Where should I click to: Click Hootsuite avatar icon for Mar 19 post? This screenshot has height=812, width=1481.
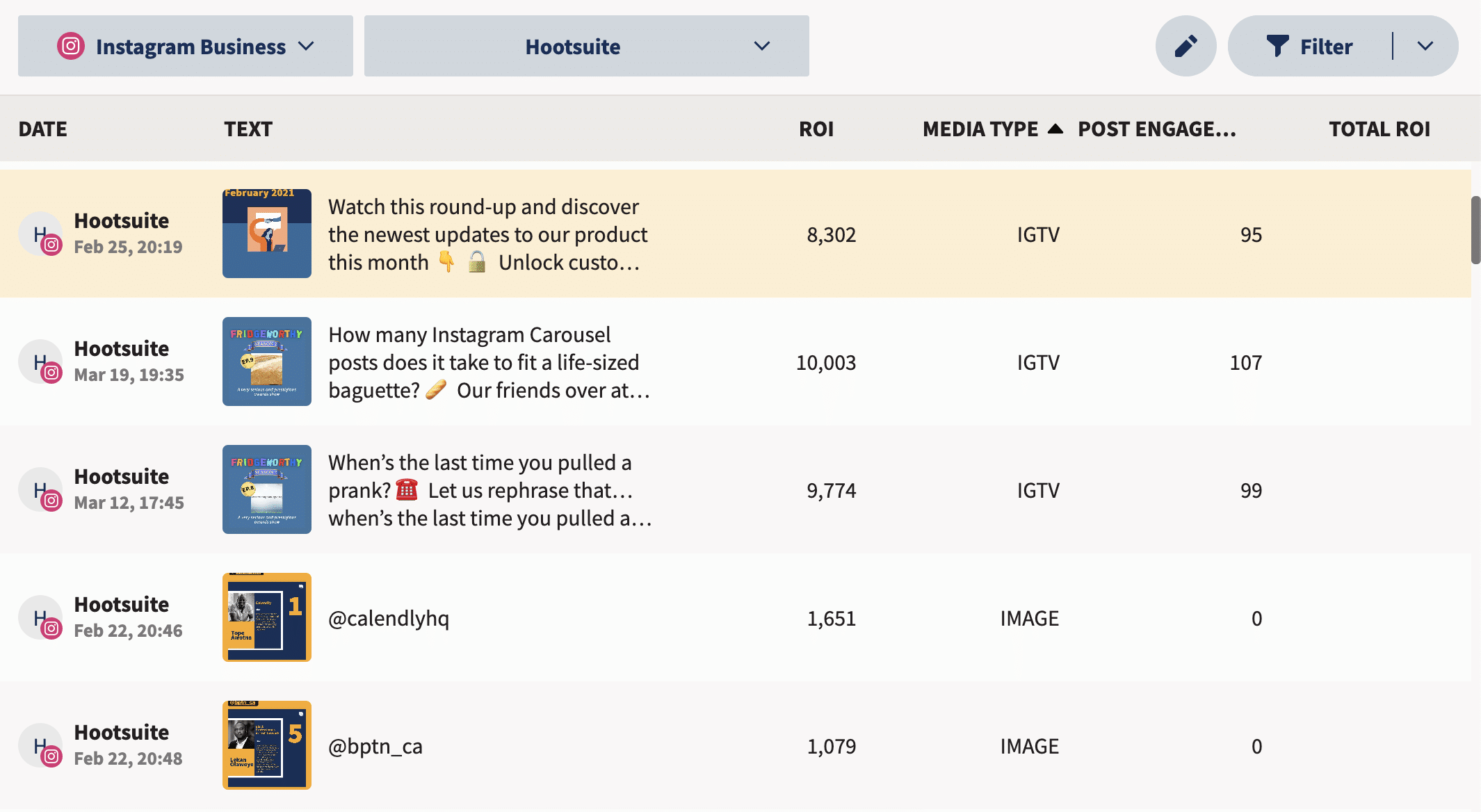click(40, 362)
